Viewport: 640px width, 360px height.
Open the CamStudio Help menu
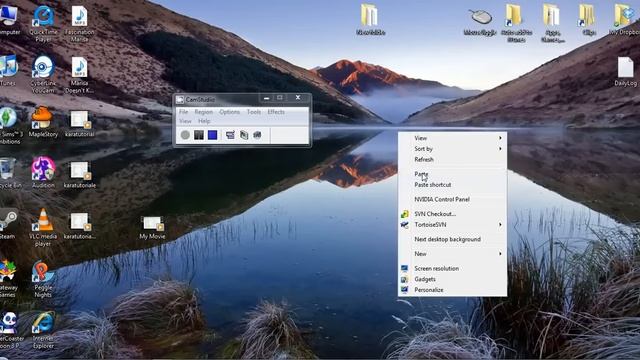tap(204, 121)
